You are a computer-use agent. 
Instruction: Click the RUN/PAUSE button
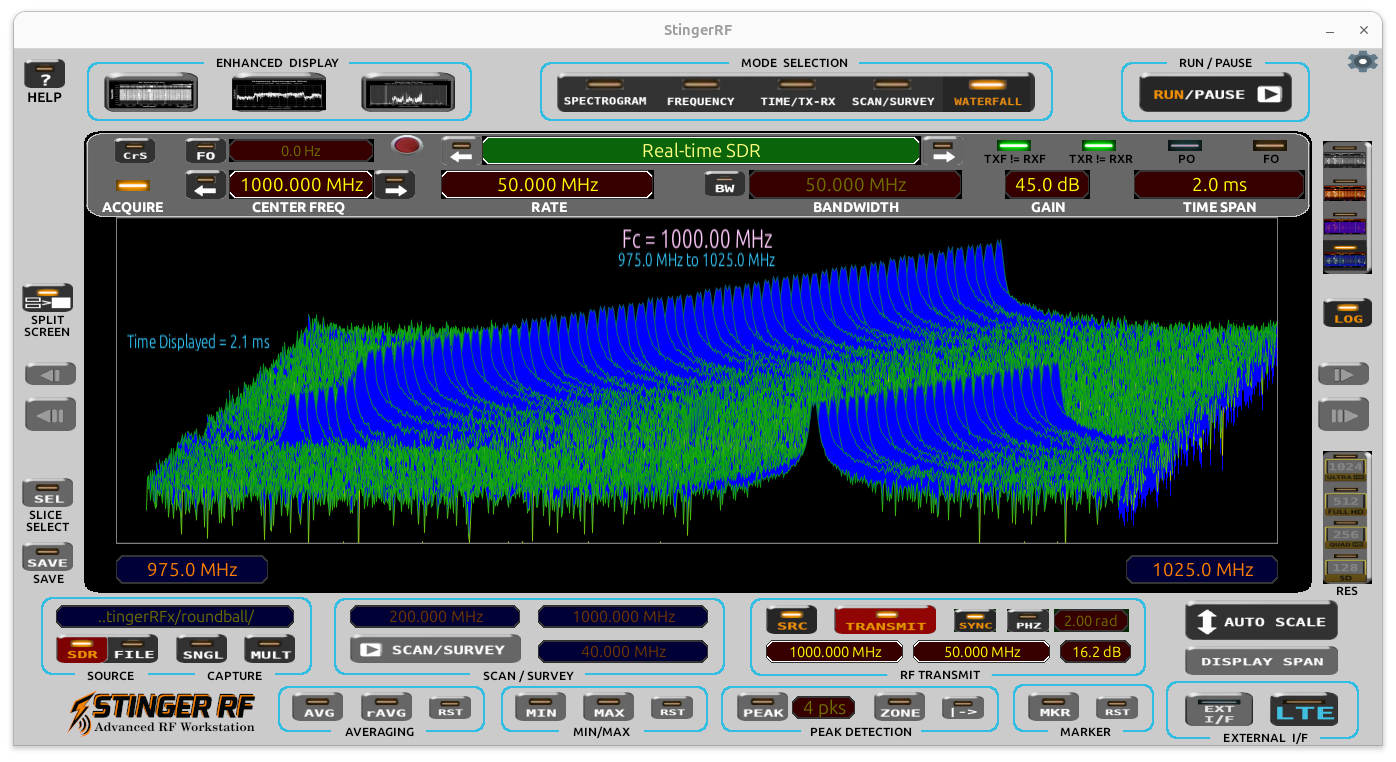click(1215, 94)
